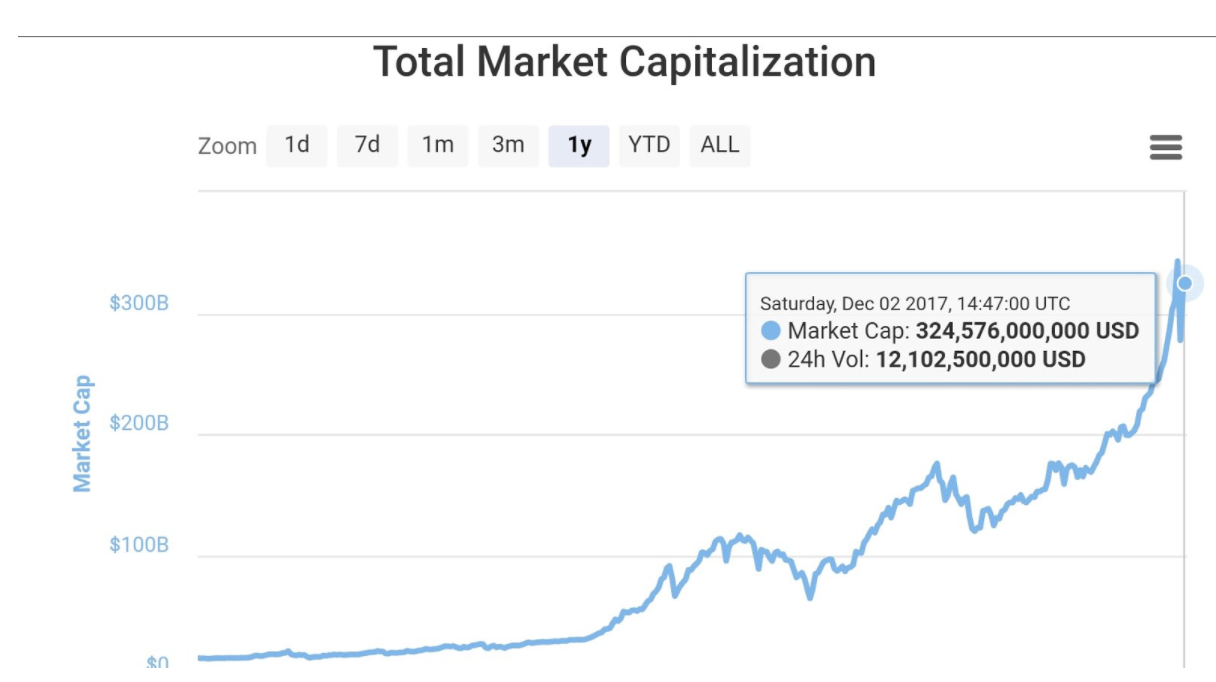
Task: Click the 324,576,000,000 USD market cap value
Action: point(1027,331)
